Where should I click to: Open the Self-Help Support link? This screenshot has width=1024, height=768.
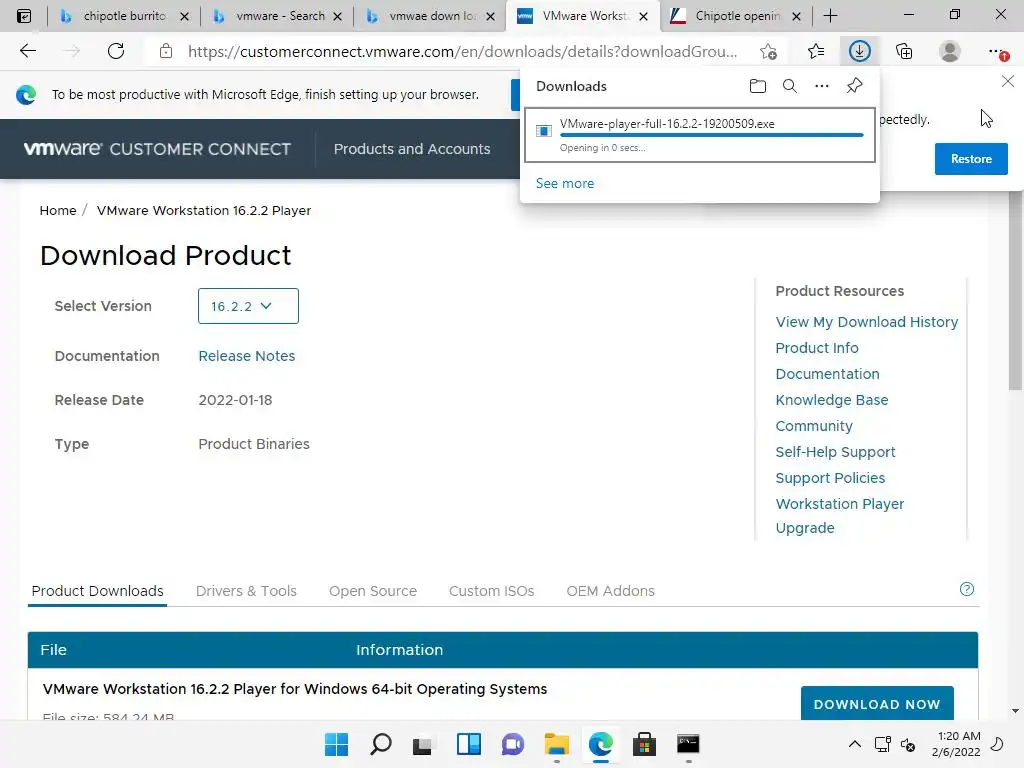tap(835, 452)
